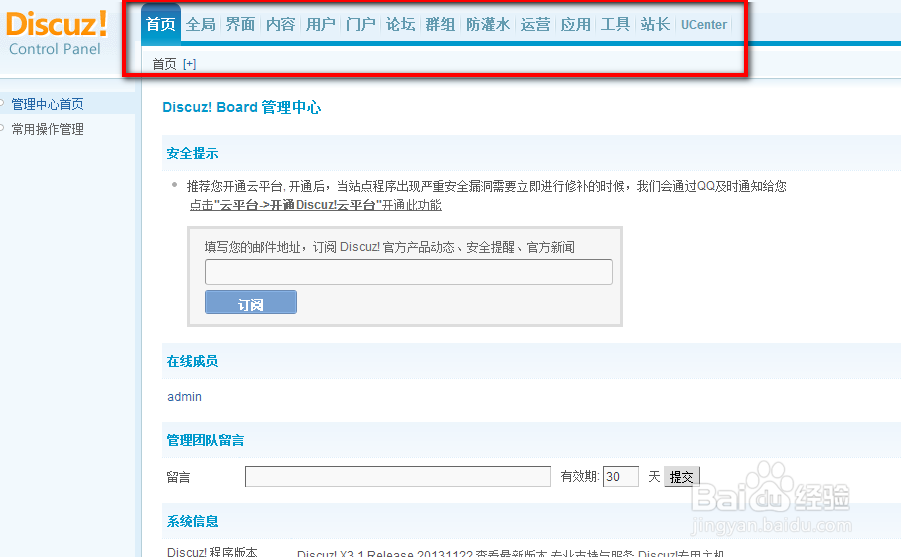Open the 内容 tab
This screenshot has width=901, height=557.
[x=280, y=24]
